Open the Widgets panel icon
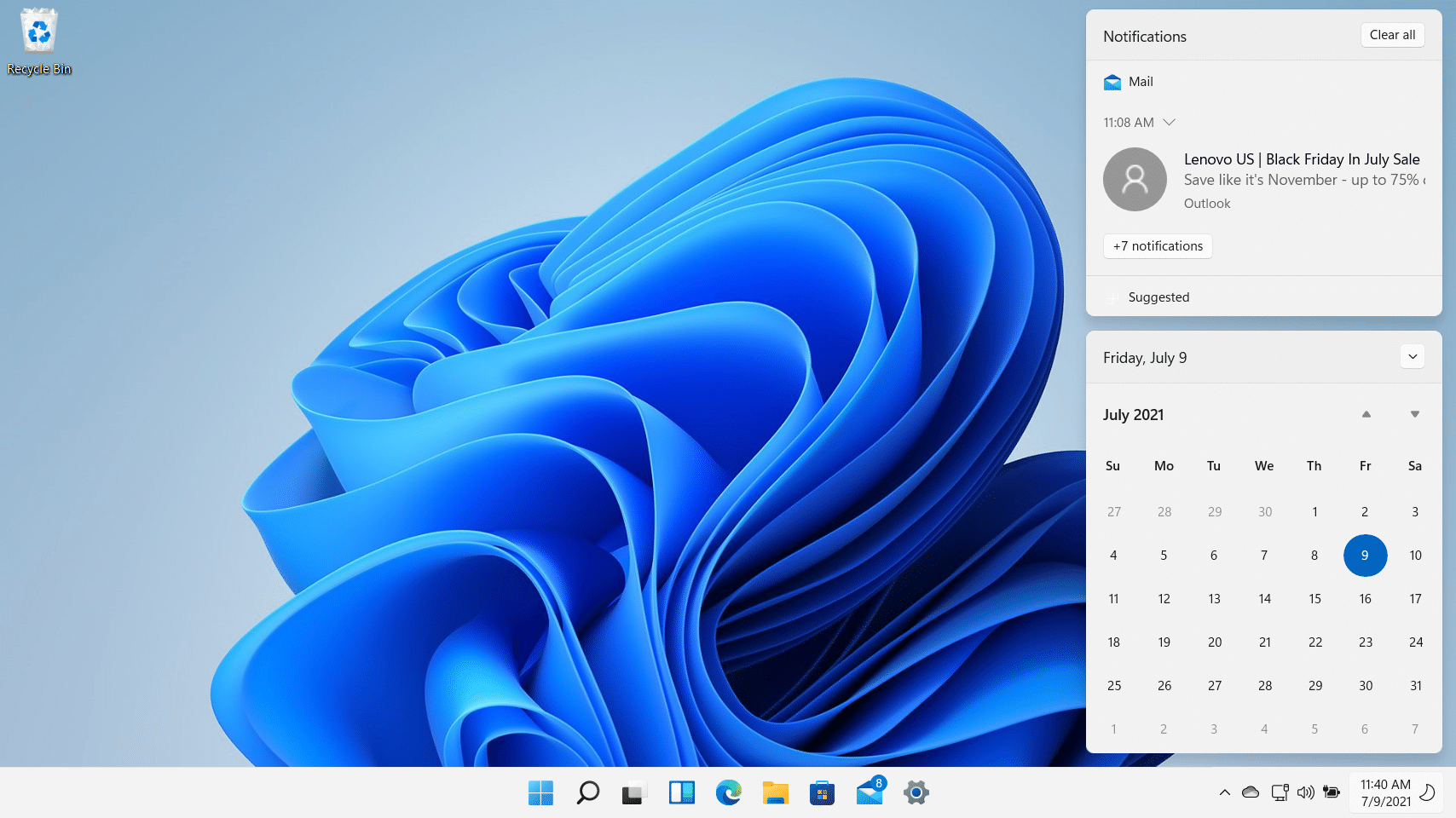 click(681, 792)
